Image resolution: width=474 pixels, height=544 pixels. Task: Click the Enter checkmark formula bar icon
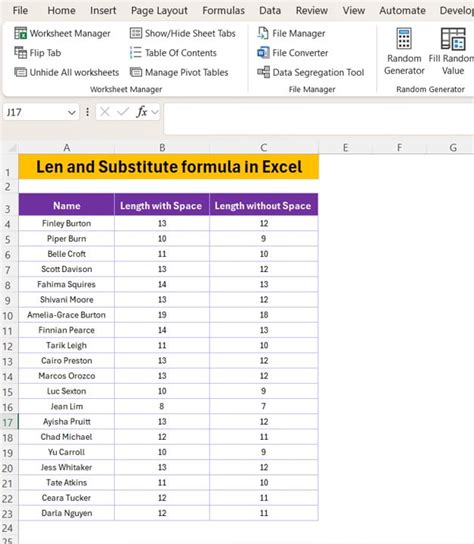click(122, 112)
